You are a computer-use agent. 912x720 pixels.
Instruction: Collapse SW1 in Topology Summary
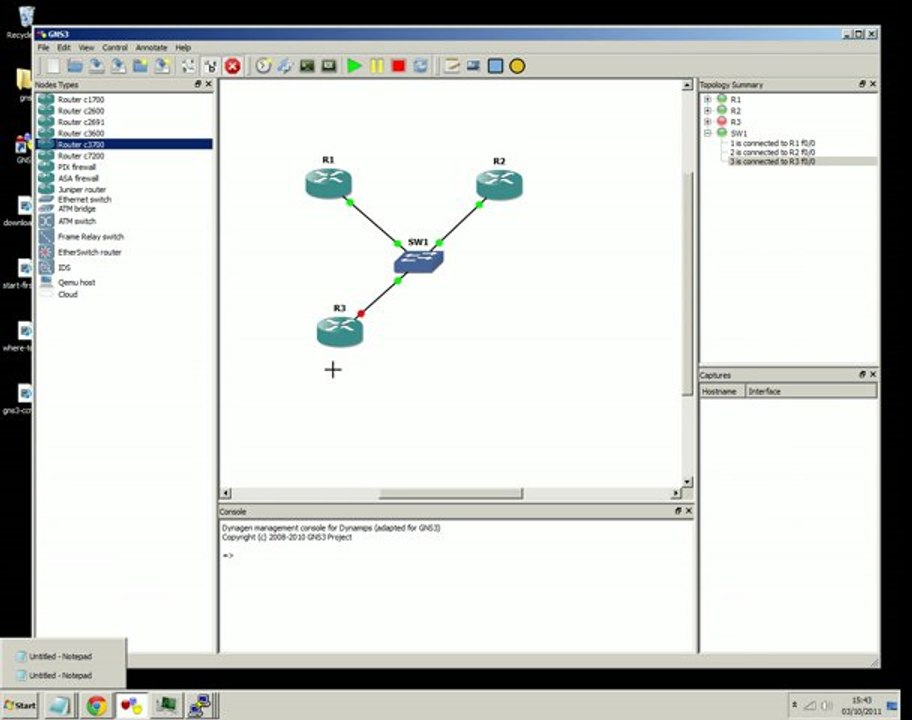coord(708,133)
